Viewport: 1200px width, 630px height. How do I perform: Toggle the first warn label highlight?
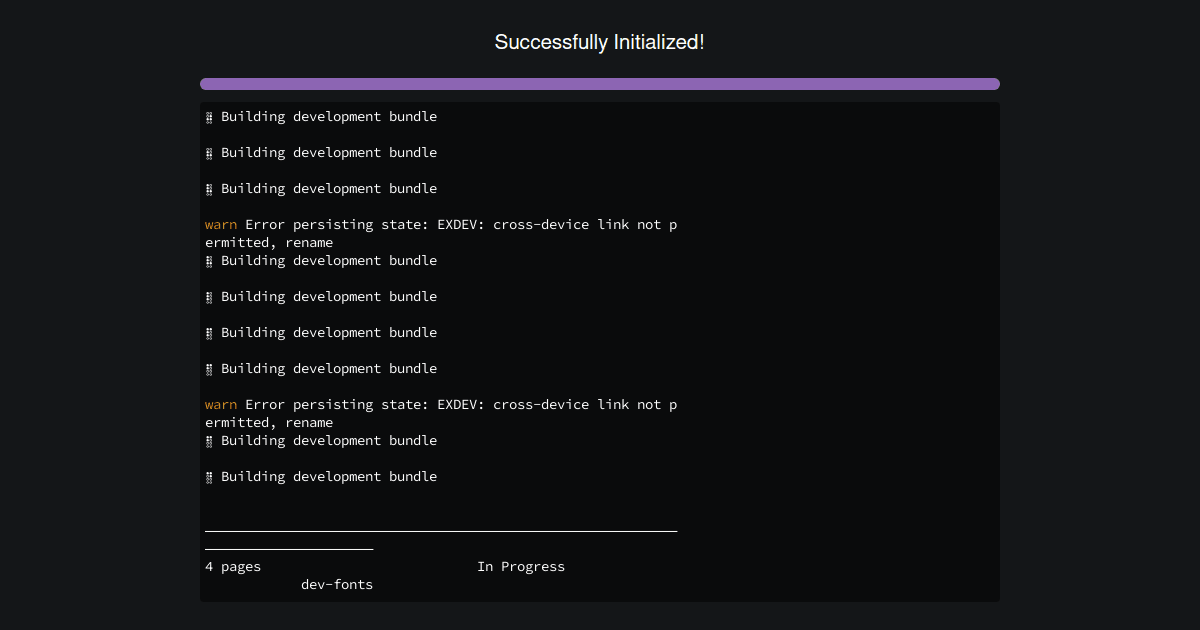(220, 224)
